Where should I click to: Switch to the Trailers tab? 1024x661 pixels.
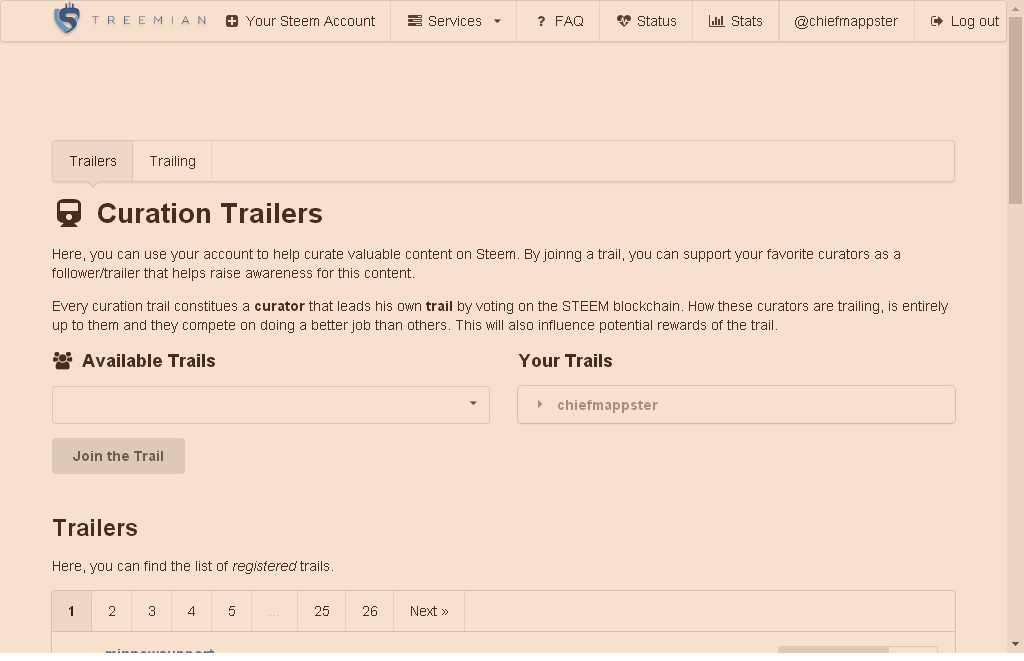(93, 161)
